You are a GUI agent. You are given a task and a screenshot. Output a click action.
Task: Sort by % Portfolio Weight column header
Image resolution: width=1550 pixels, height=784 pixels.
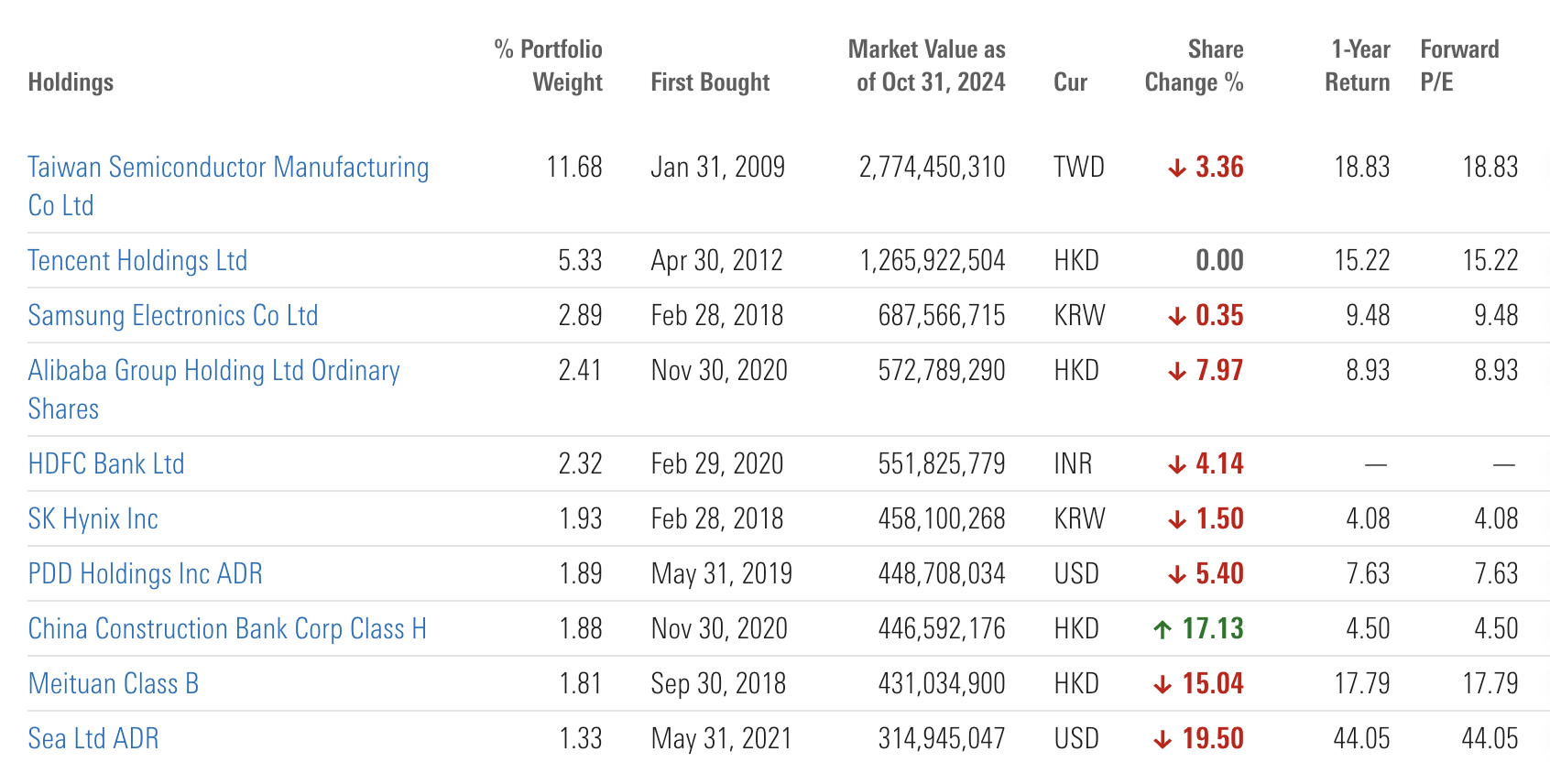click(549, 66)
